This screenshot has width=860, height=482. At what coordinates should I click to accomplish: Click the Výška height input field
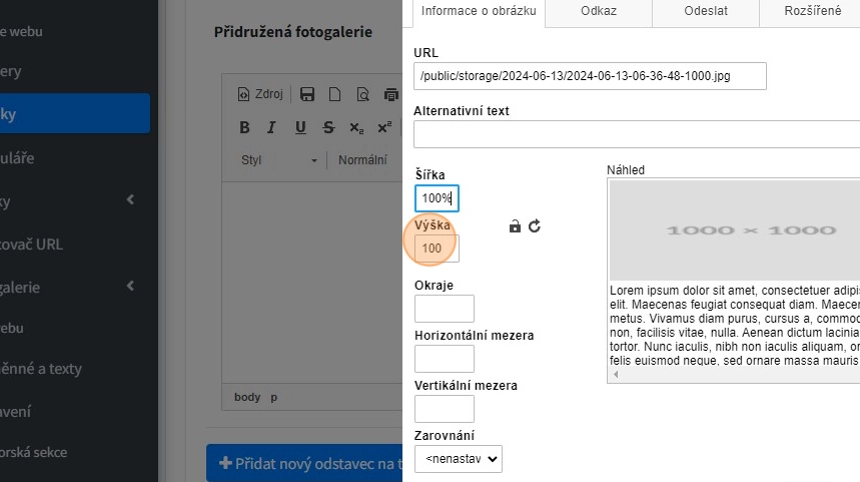coord(437,248)
